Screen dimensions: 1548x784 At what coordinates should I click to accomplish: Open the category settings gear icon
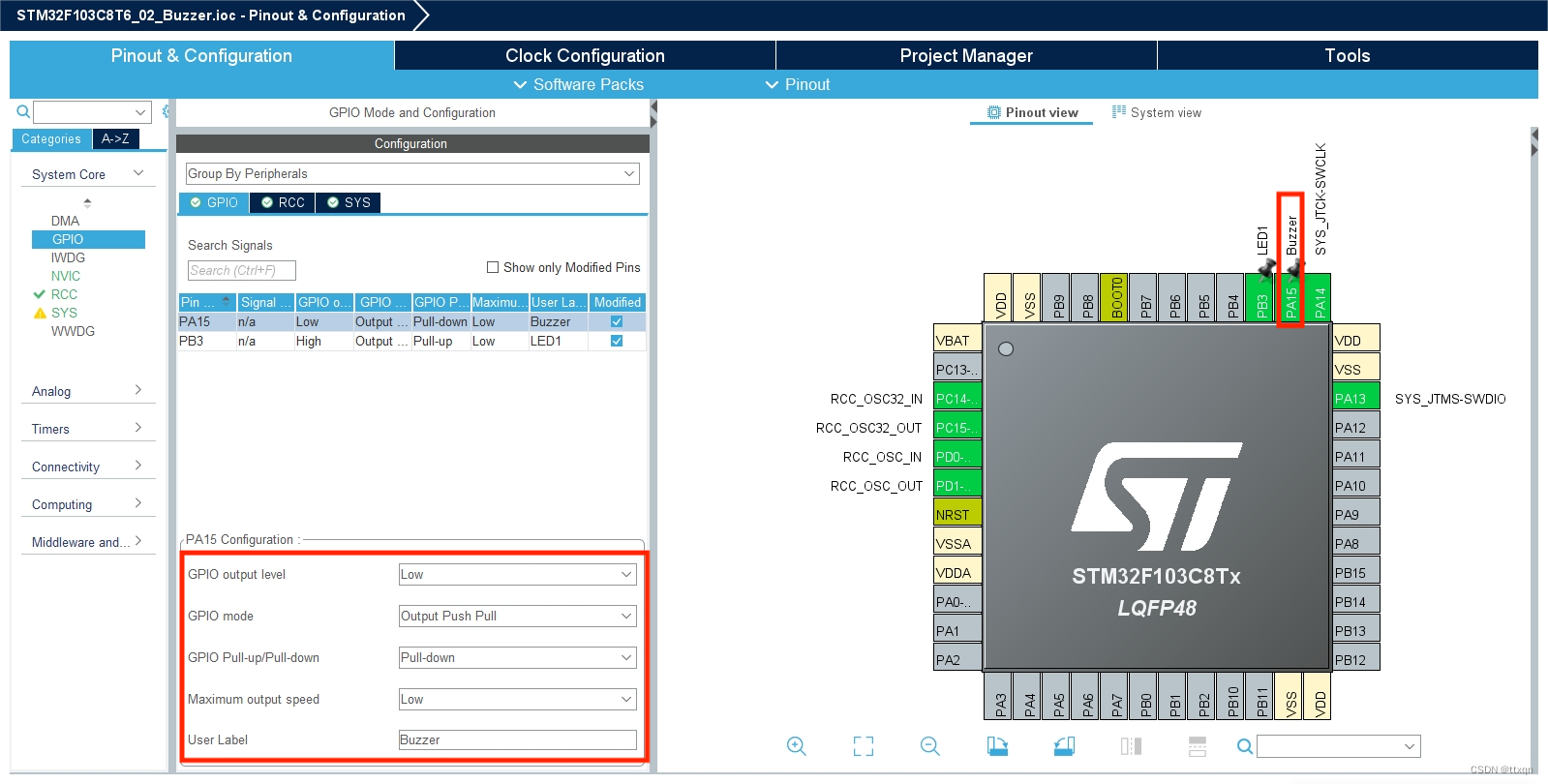click(x=167, y=112)
